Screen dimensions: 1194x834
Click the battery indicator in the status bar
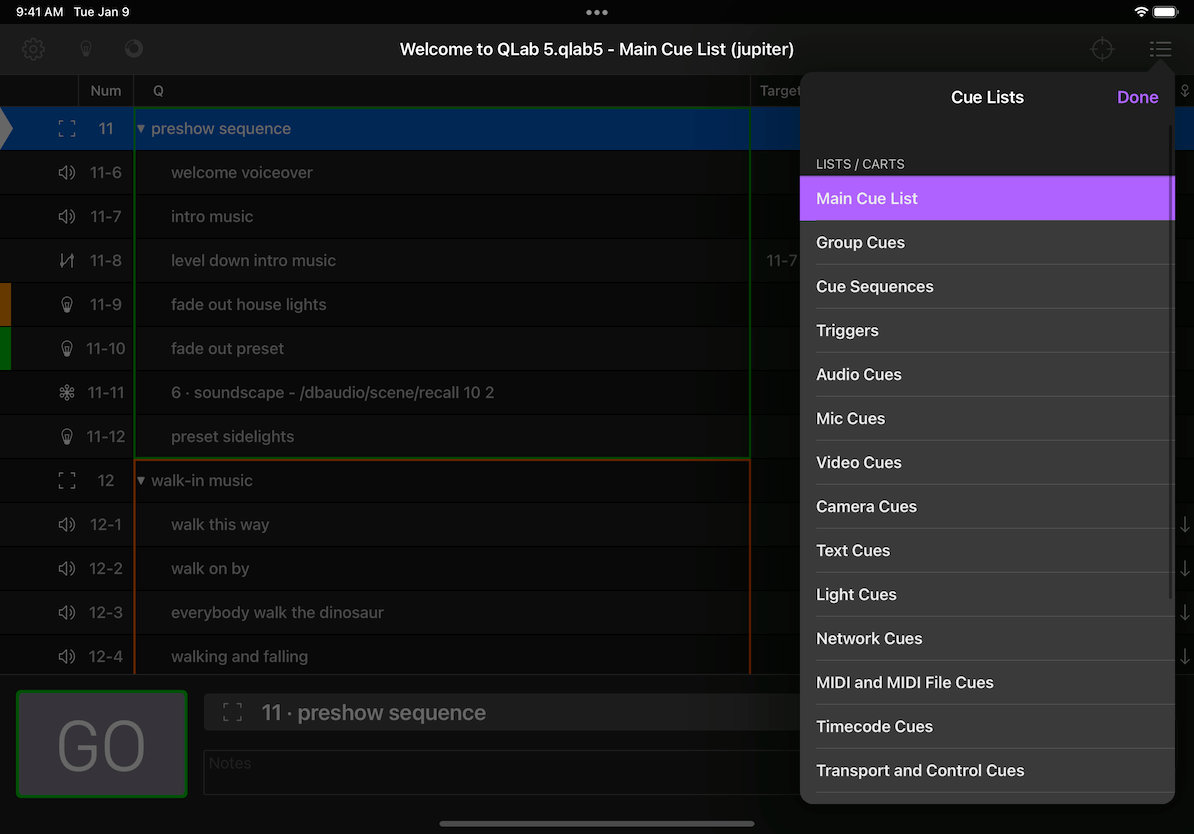[1165, 12]
